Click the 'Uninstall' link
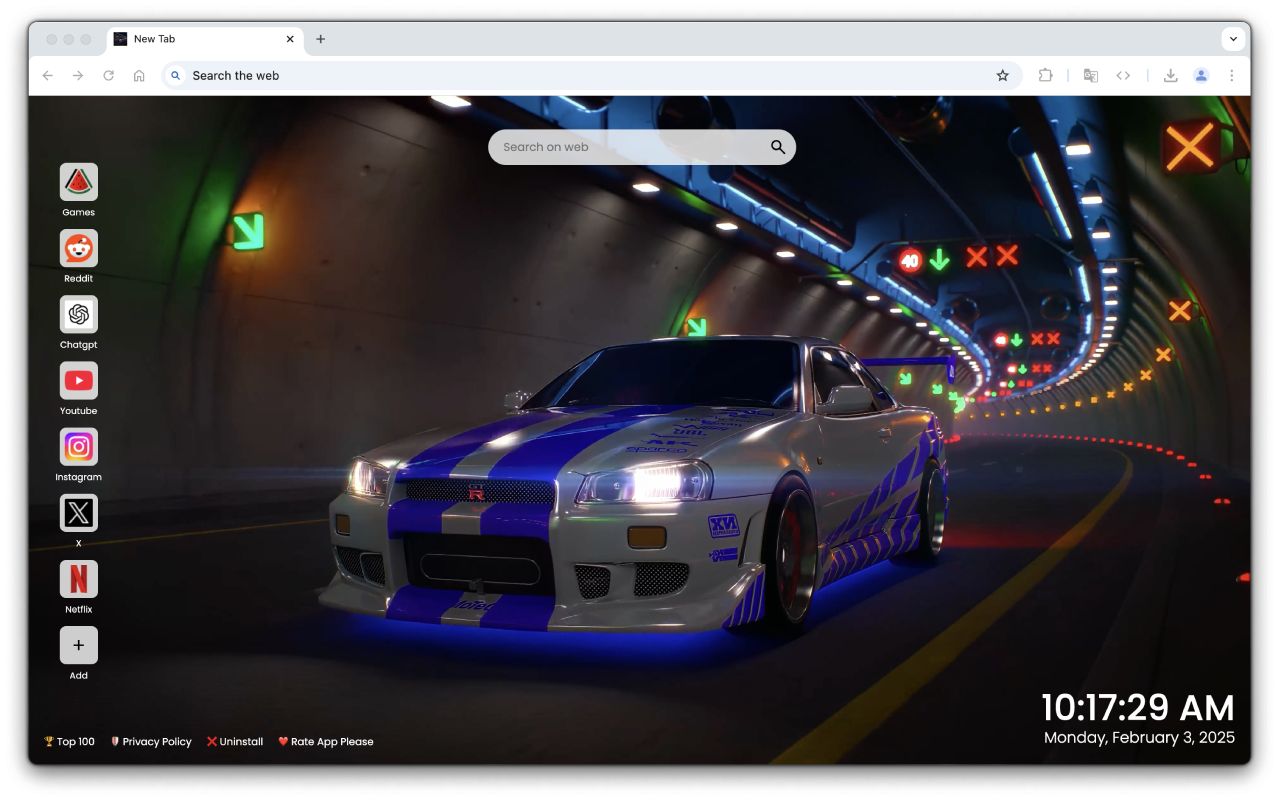 point(235,742)
